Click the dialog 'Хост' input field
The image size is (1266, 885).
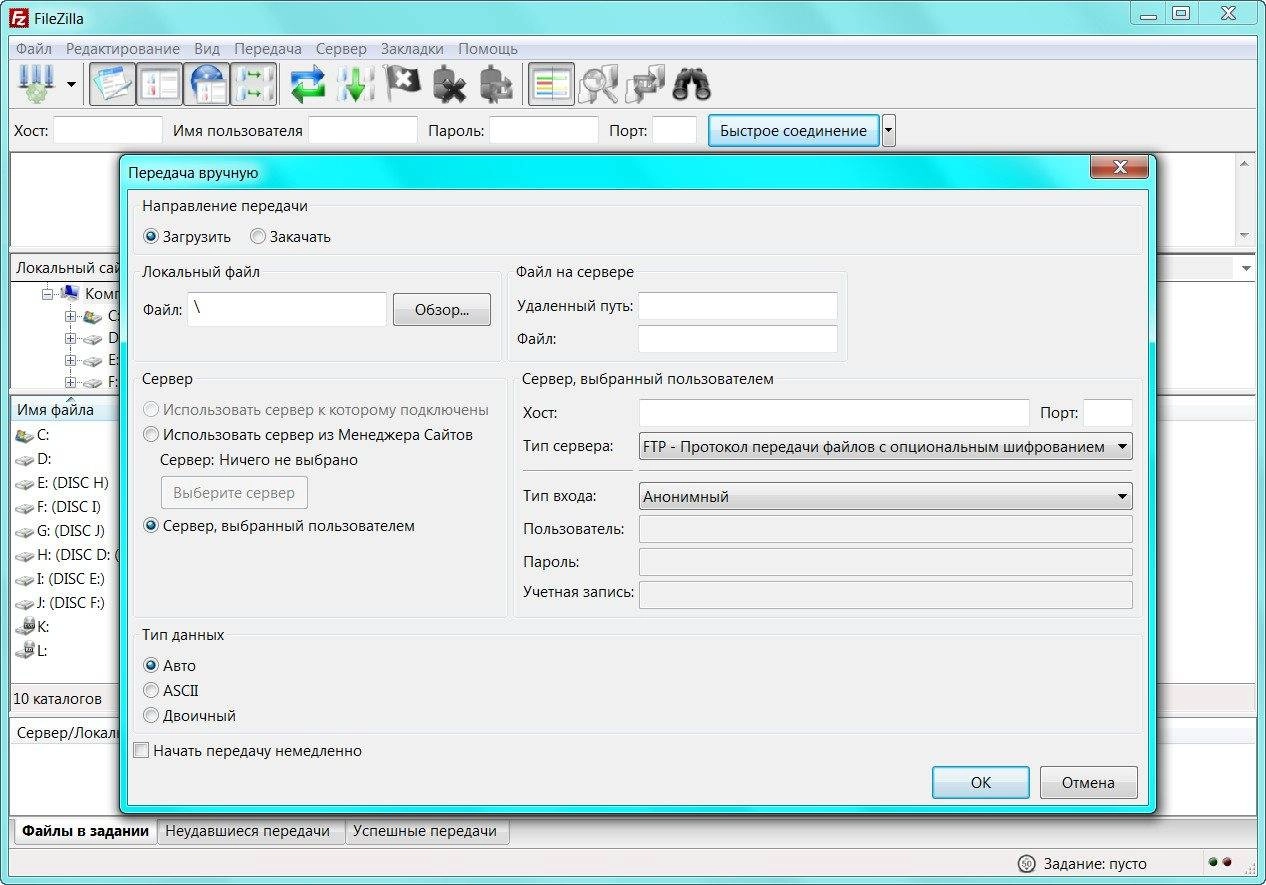click(x=834, y=413)
